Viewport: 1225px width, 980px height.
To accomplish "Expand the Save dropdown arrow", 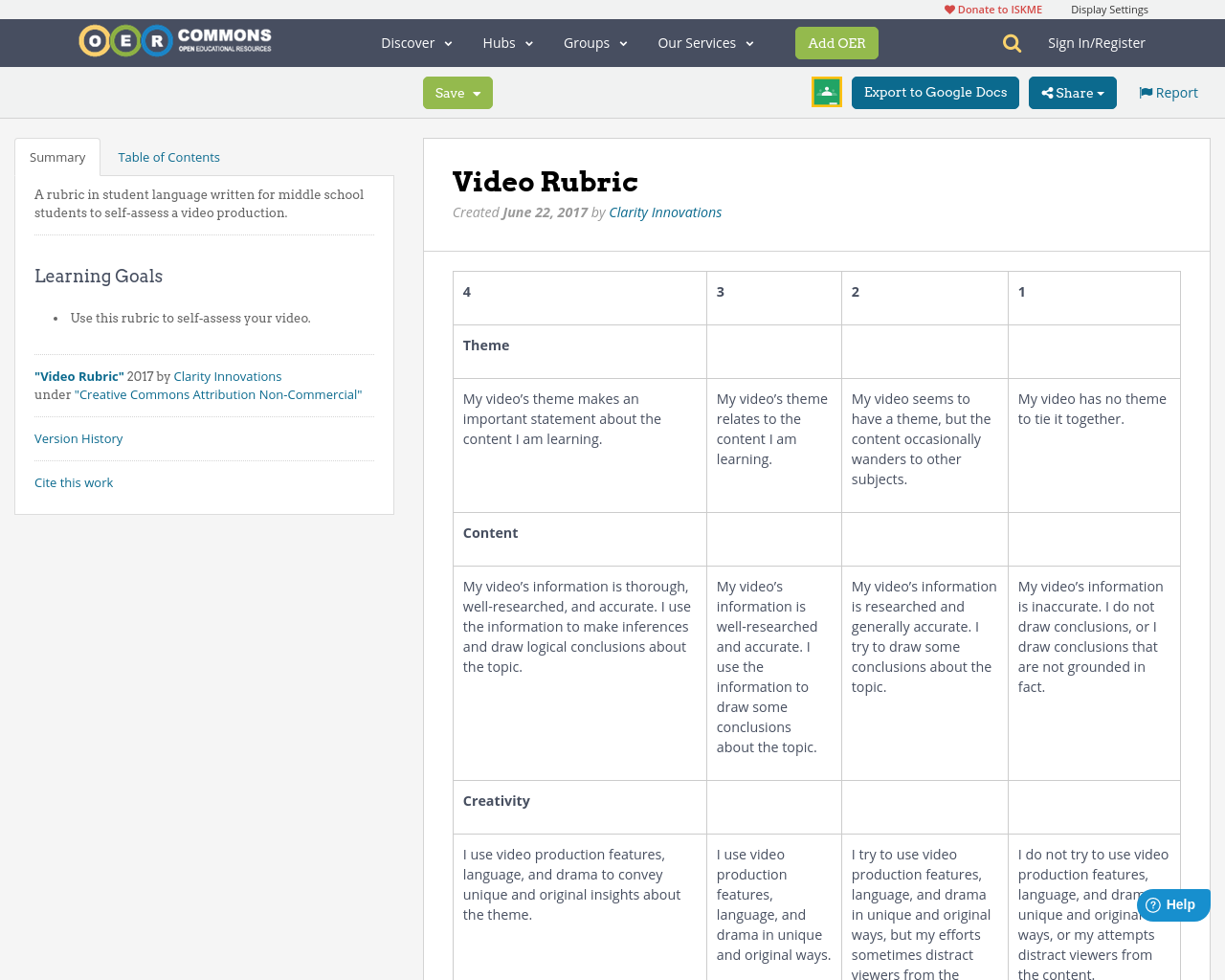I will click(477, 92).
